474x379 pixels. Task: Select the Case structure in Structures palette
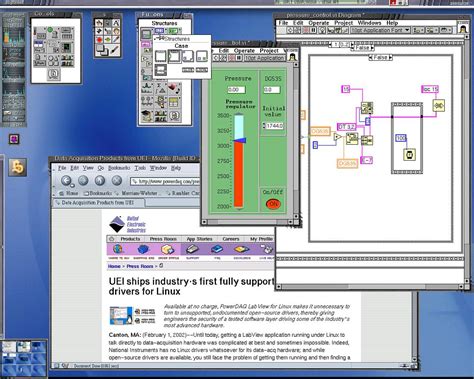(175, 56)
